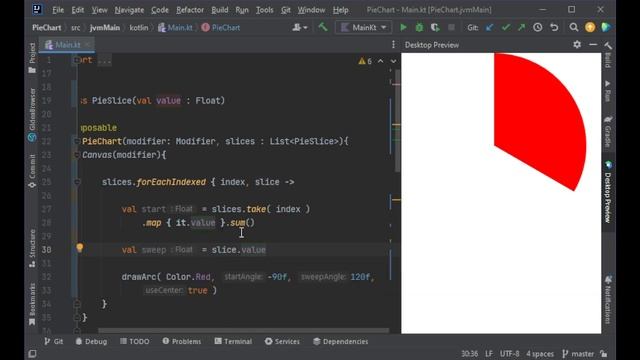
Task: Open the Commit tool window
Action: point(32,171)
